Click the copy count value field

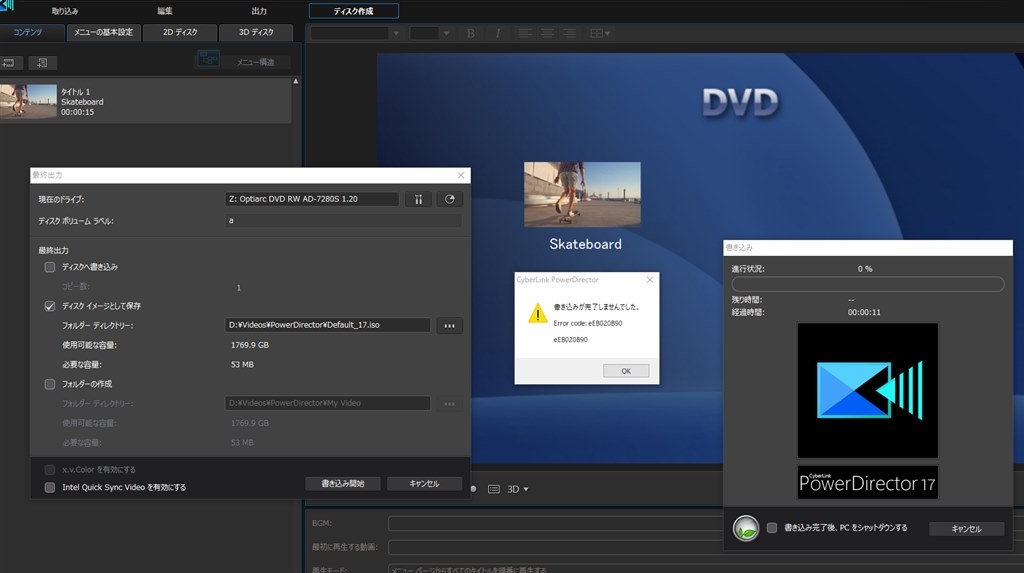coord(238,287)
